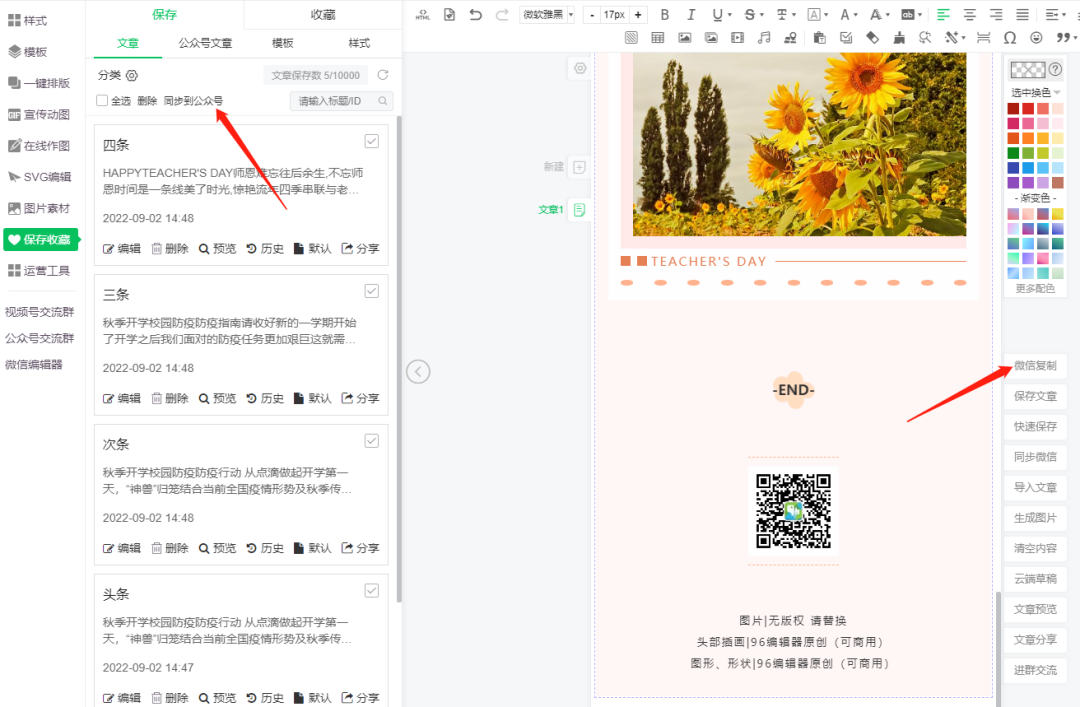Switch to 公众号文章 tab

coord(205,43)
